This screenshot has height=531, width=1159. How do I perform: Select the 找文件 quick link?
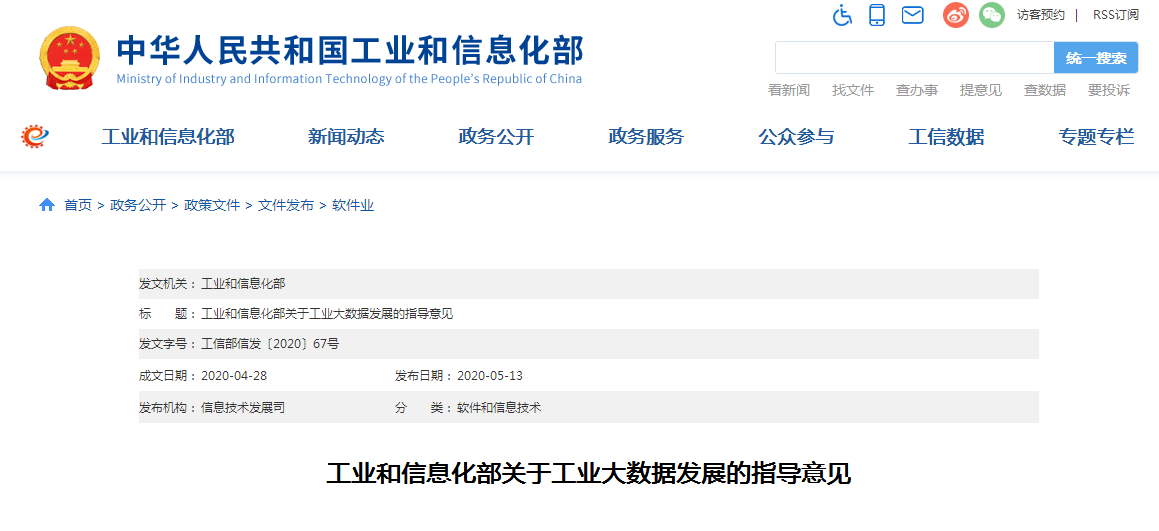pos(853,90)
